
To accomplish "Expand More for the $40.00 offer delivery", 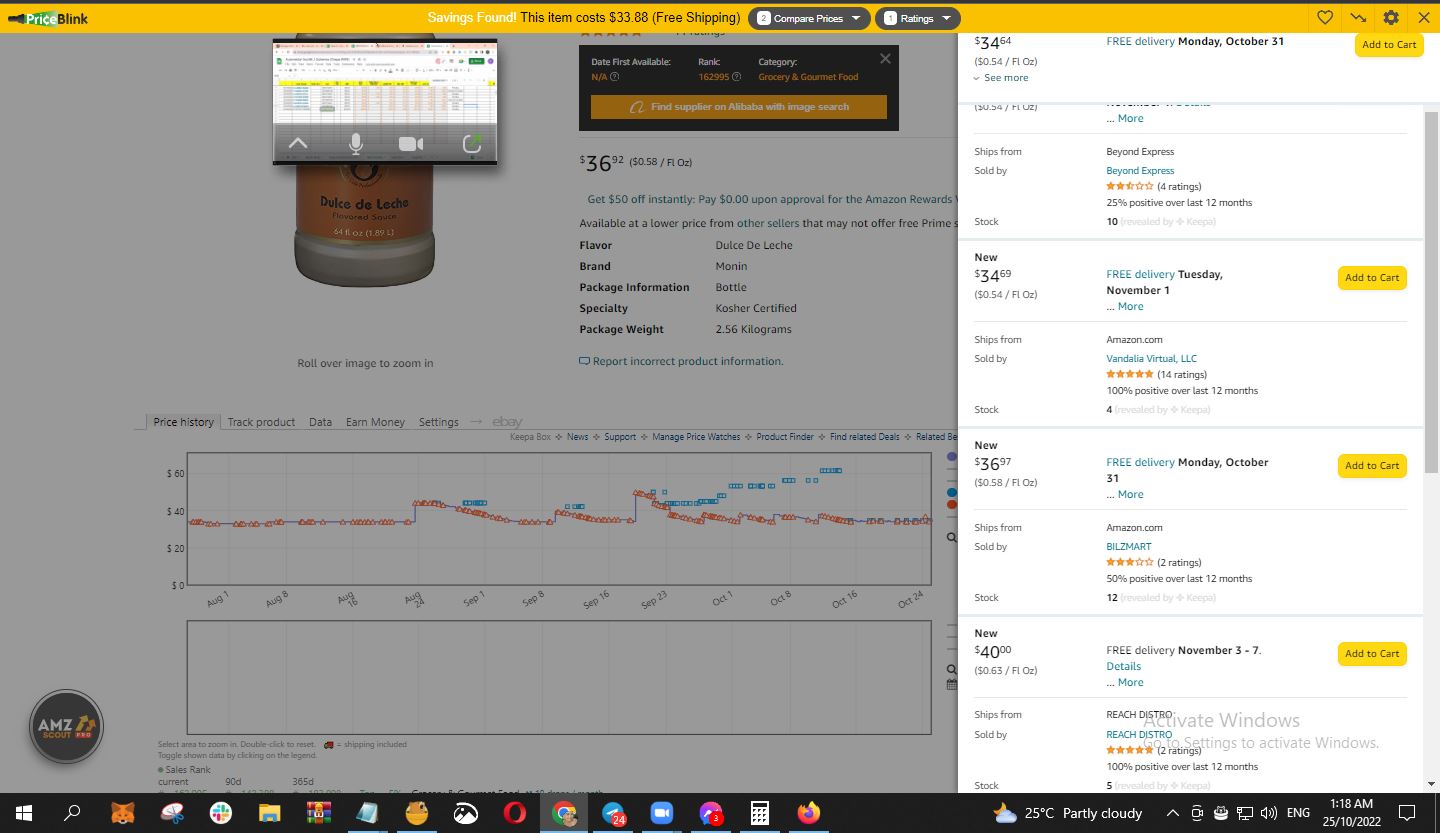I will click(x=1130, y=682).
